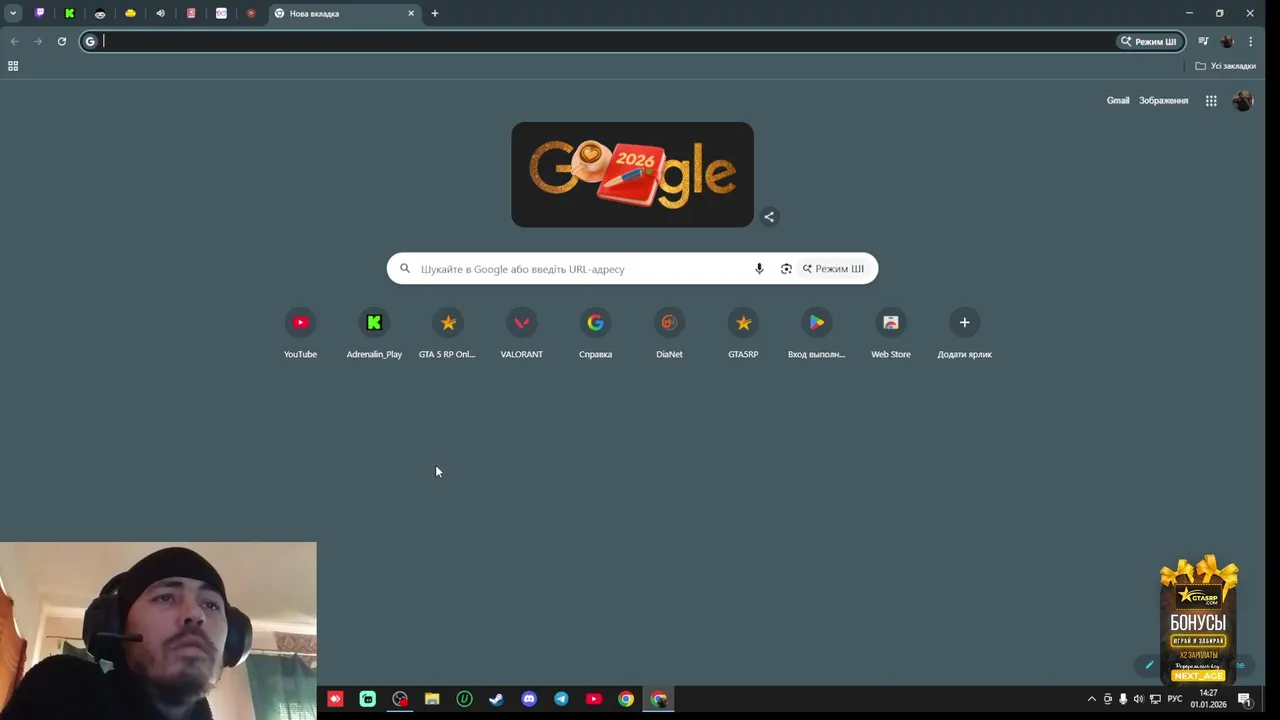This screenshot has width=1280, height=720.
Task: Click 'Додати ярлик' add shortcut button
Action: (x=964, y=333)
